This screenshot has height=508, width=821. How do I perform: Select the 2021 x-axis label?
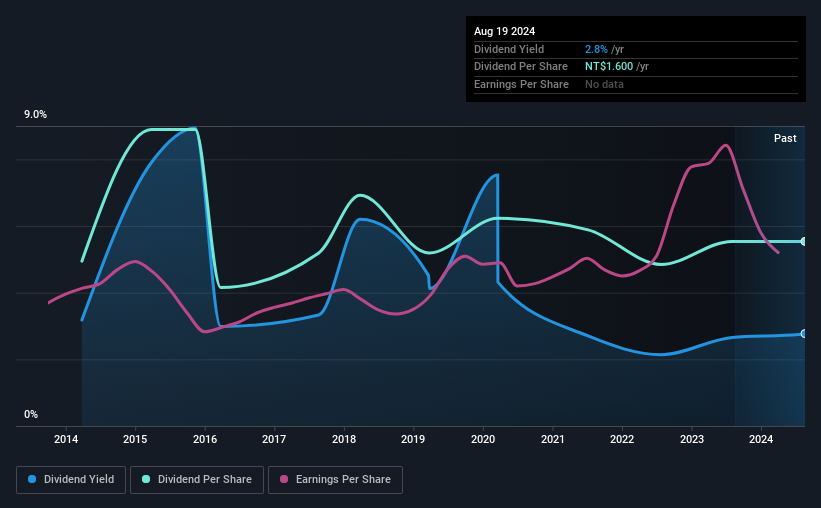pyautogui.click(x=552, y=439)
